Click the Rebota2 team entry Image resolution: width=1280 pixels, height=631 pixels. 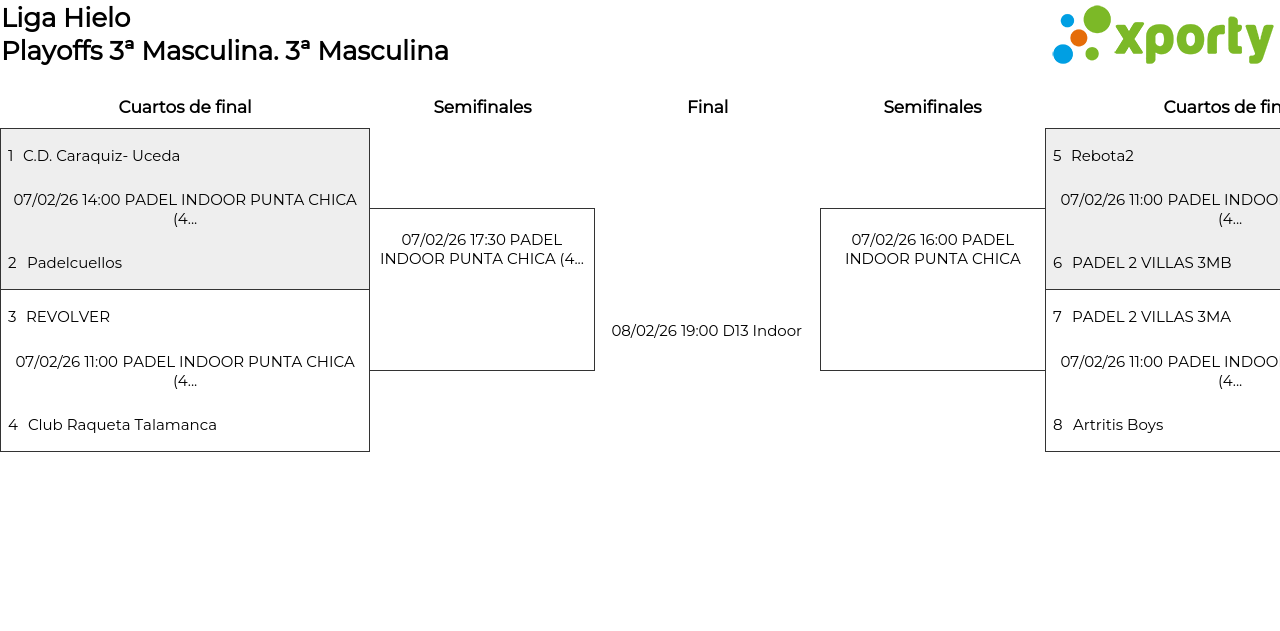(1102, 156)
